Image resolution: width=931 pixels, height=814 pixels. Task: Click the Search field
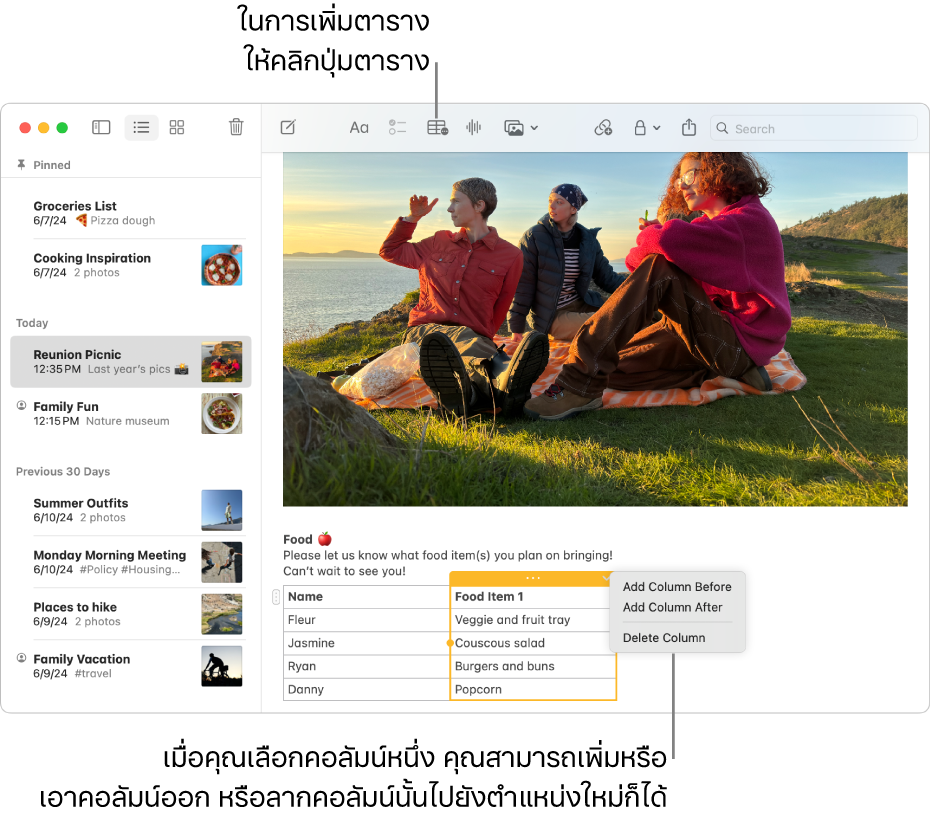coord(813,128)
